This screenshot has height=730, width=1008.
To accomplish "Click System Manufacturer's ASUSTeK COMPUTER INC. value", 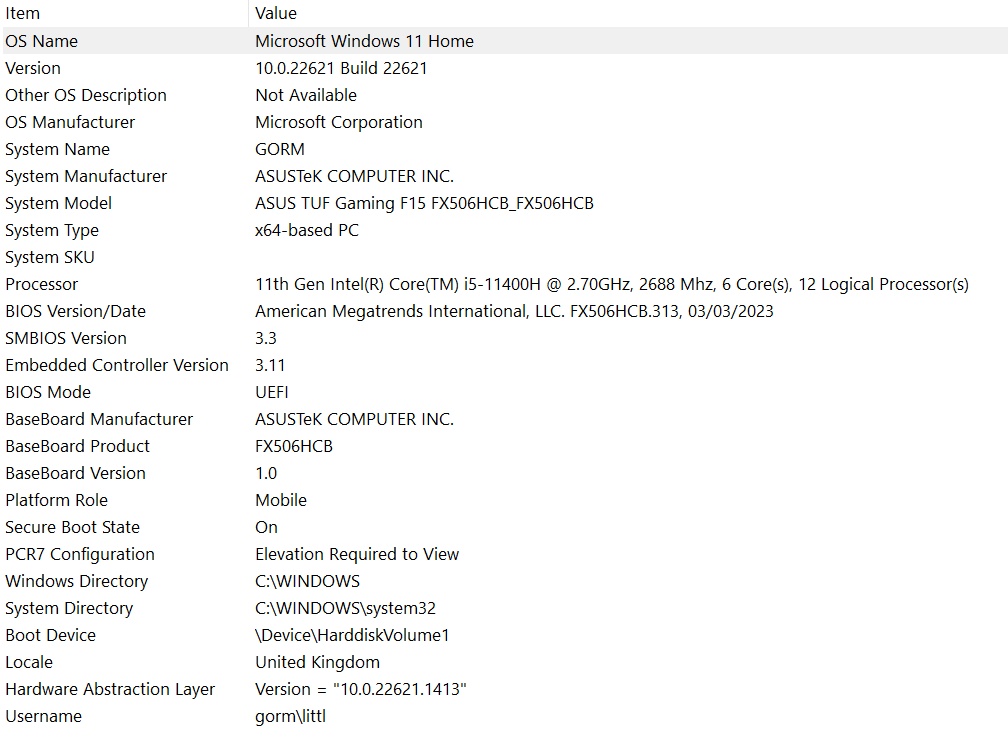I will click(354, 176).
